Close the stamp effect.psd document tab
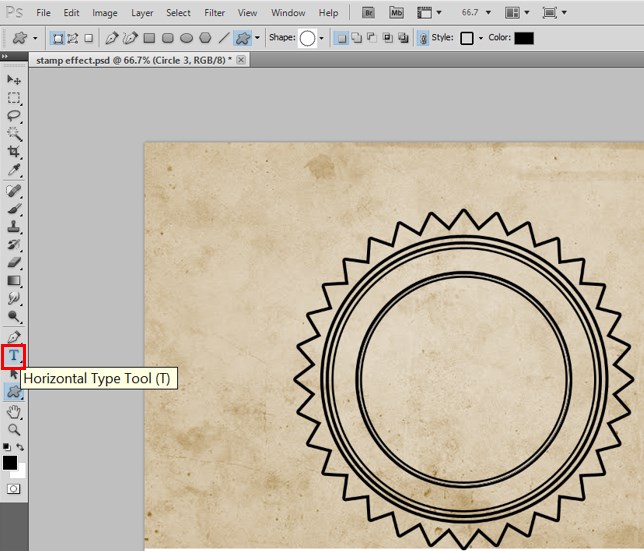Image resolution: width=644 pixels, height=551 pixels. coord(241,60)
